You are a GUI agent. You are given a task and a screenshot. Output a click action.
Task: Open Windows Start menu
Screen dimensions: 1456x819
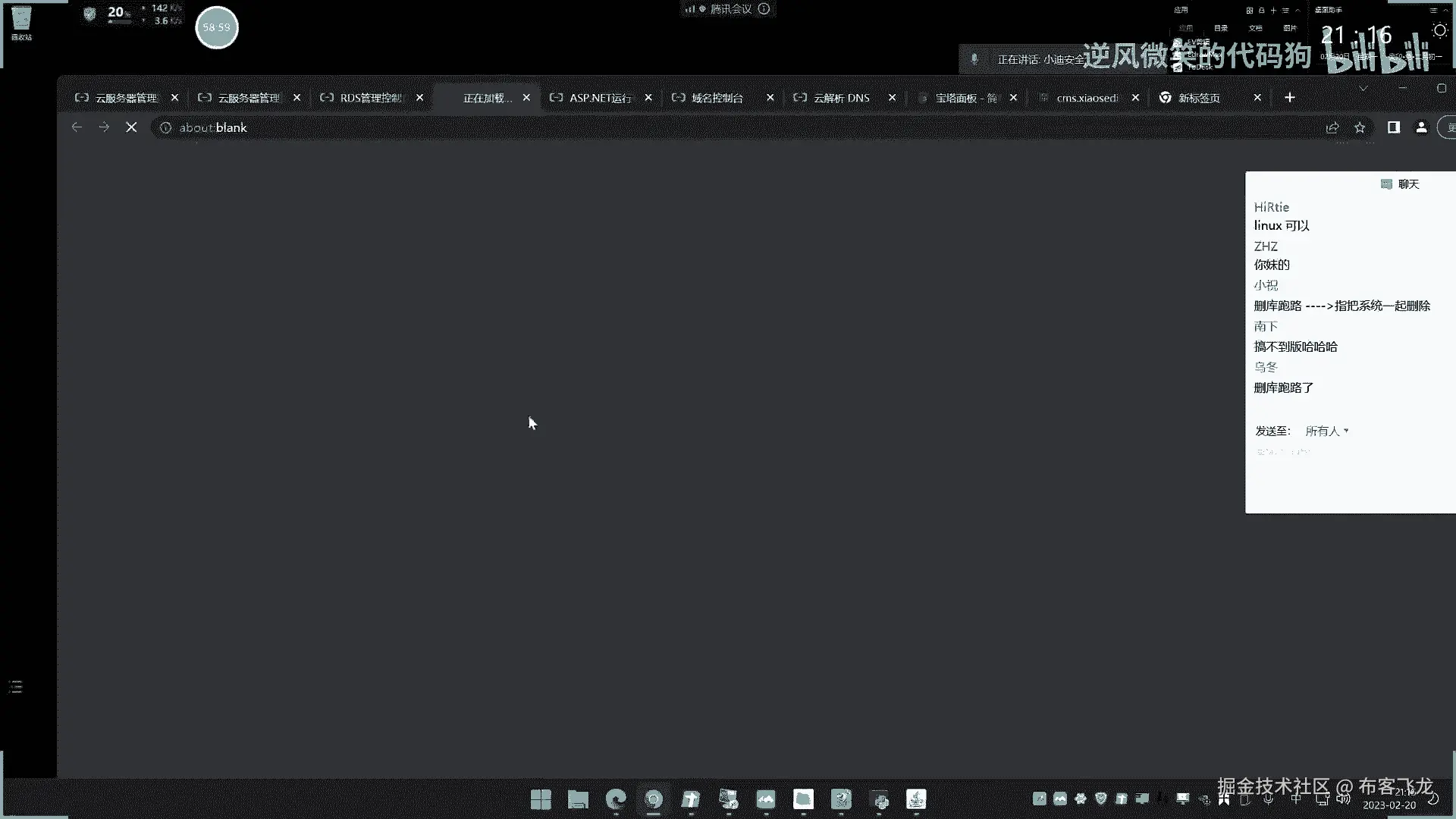coord(541,799)
